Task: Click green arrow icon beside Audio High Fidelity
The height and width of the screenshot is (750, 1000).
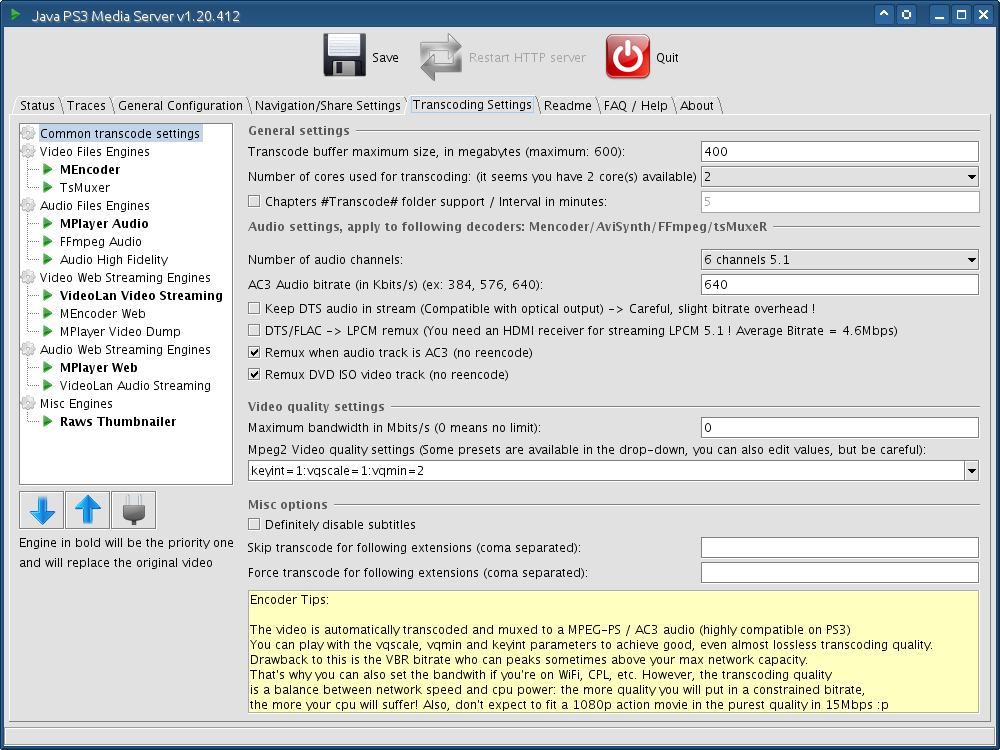Action: (48, 260)
